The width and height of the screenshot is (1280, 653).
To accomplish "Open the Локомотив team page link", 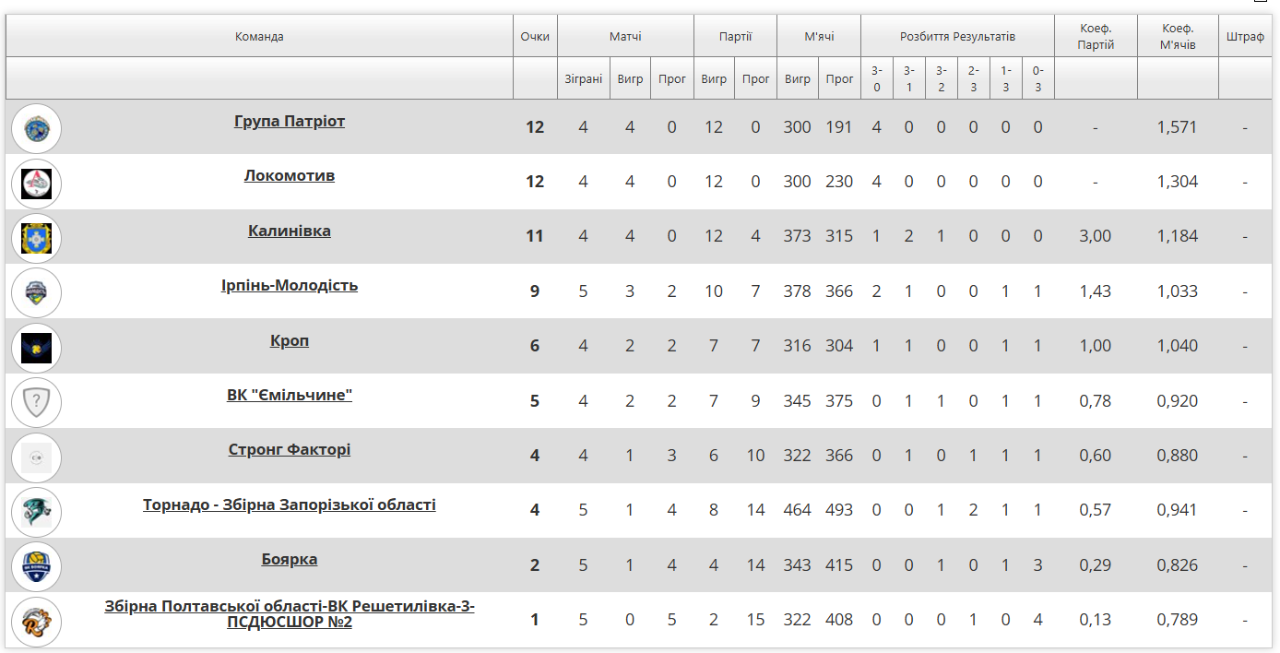I will (289, 176).
